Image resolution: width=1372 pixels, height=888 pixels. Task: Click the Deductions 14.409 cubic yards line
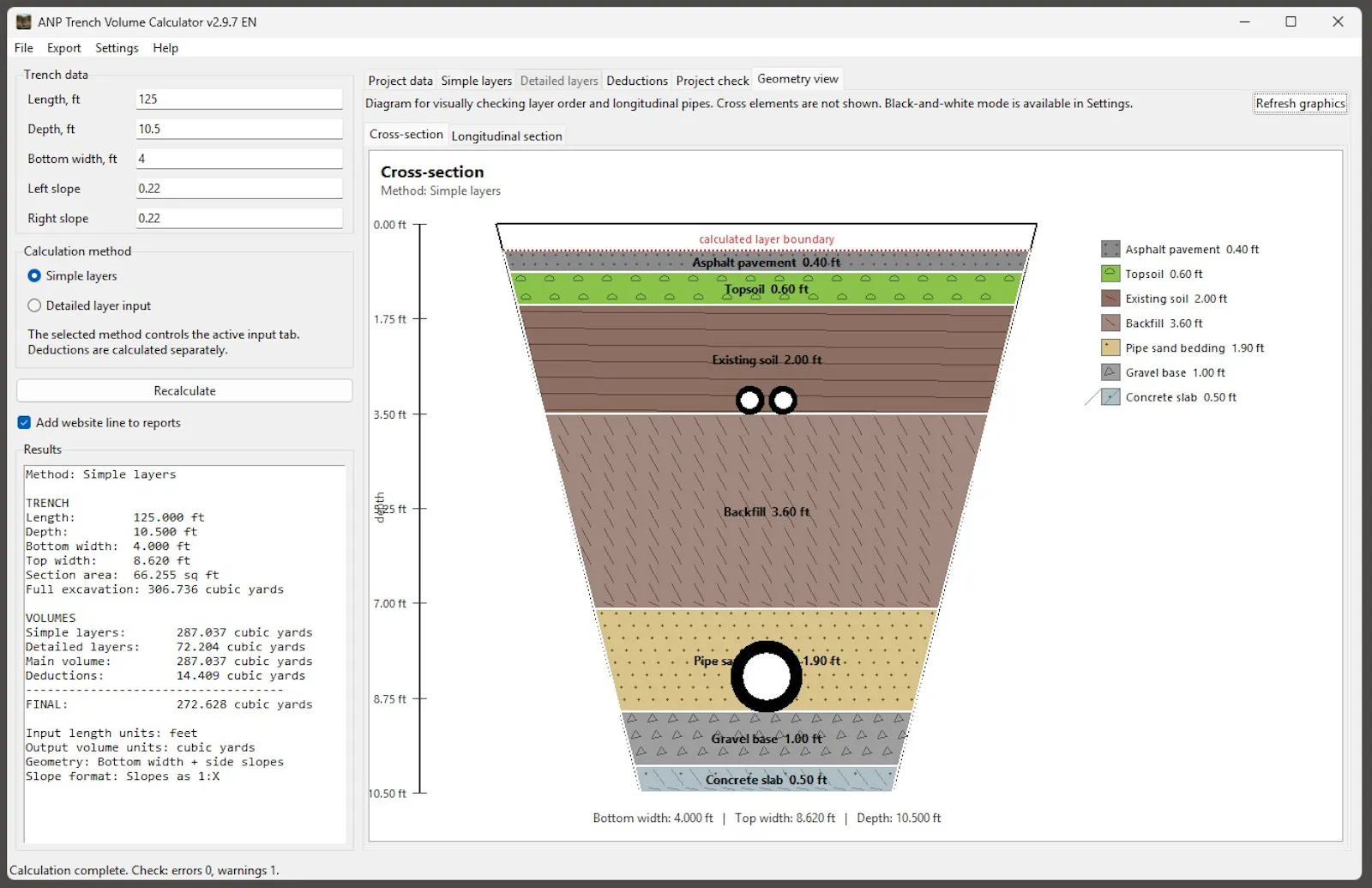165,675
